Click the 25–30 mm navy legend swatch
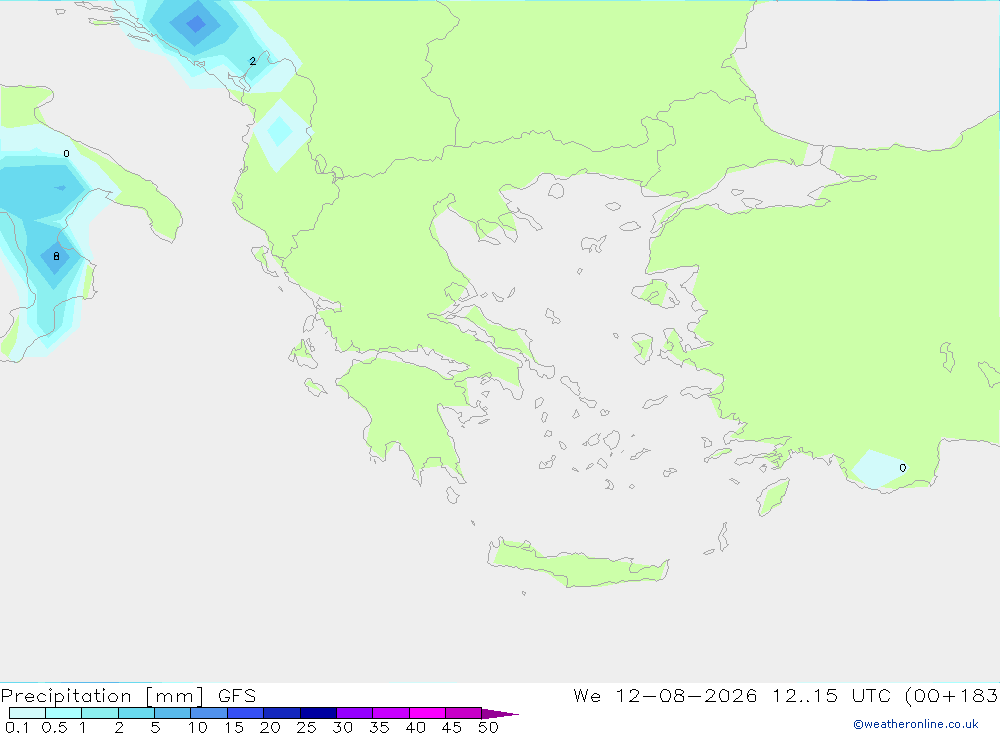 [318, 713]
